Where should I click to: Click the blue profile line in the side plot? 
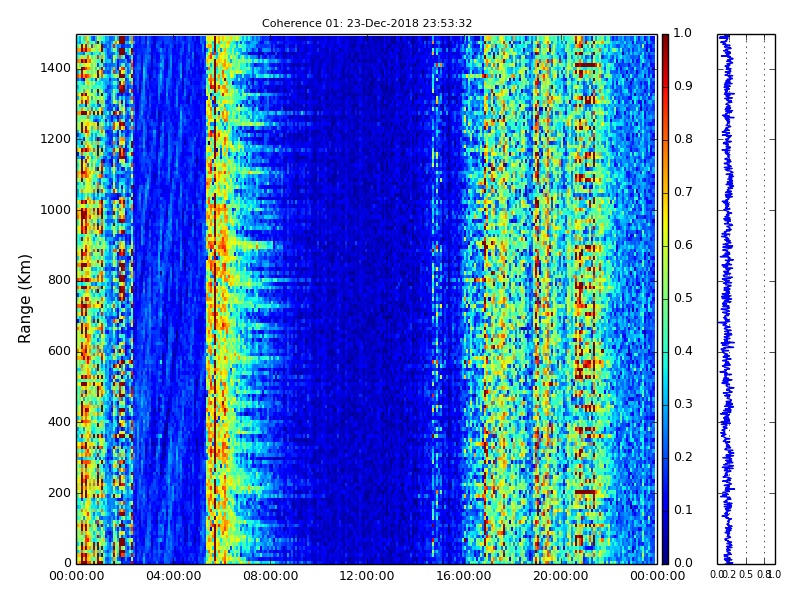(x=727, y=299)
